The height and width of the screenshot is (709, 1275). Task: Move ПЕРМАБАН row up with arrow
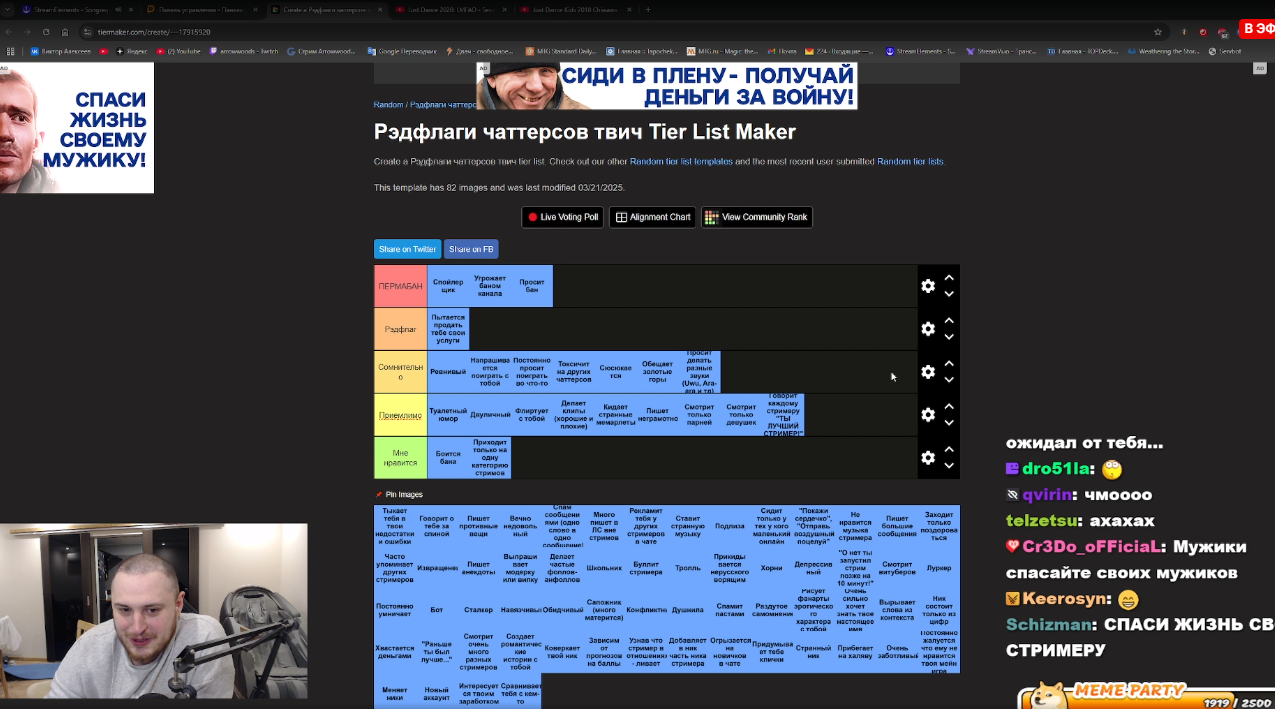point(949,278)
